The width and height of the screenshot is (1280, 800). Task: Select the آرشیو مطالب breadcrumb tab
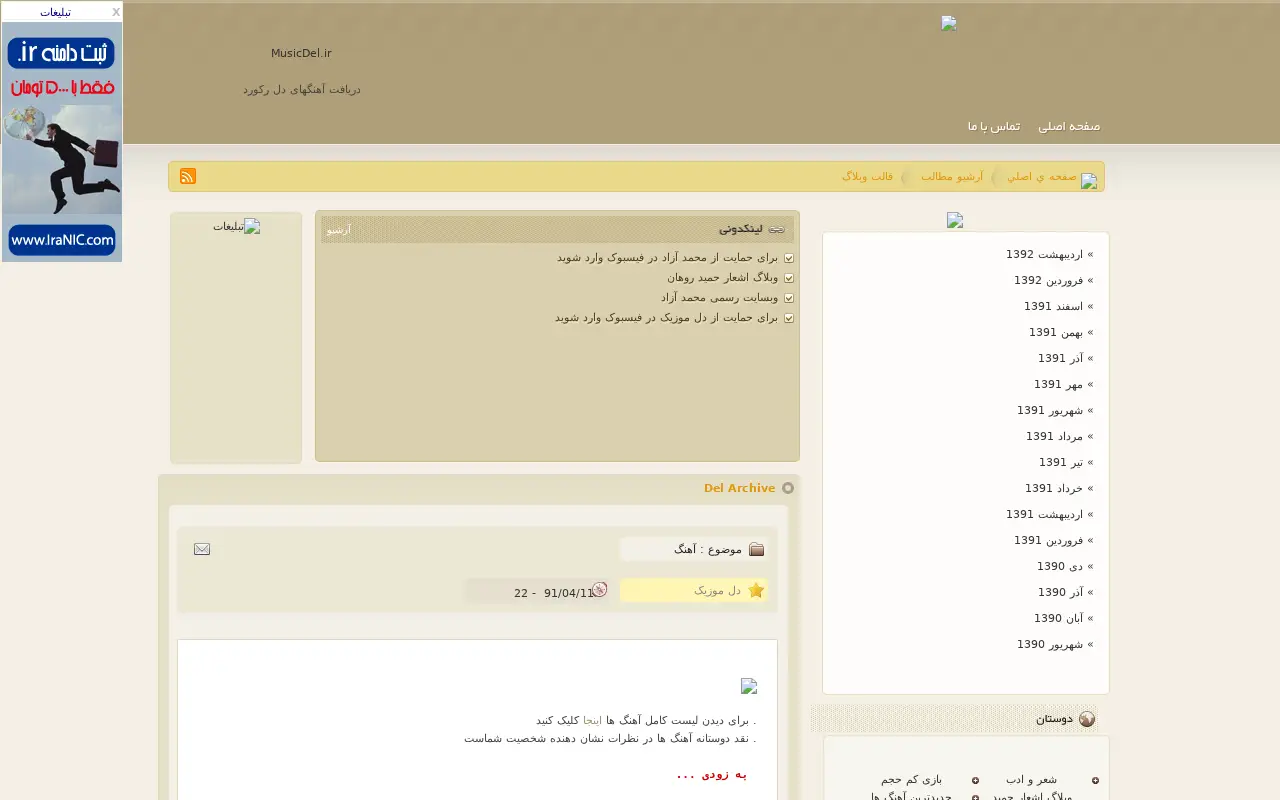[x=952, y=176]
